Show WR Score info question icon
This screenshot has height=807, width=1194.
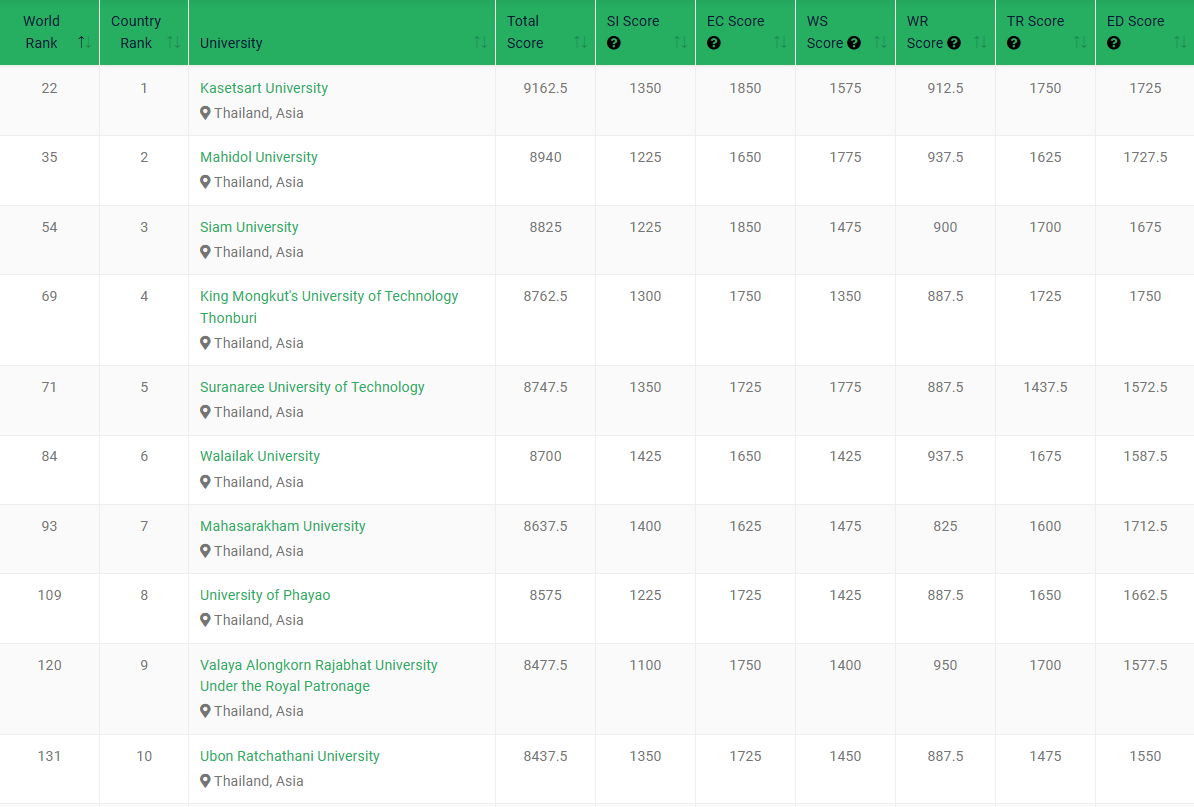click(954, 43)
